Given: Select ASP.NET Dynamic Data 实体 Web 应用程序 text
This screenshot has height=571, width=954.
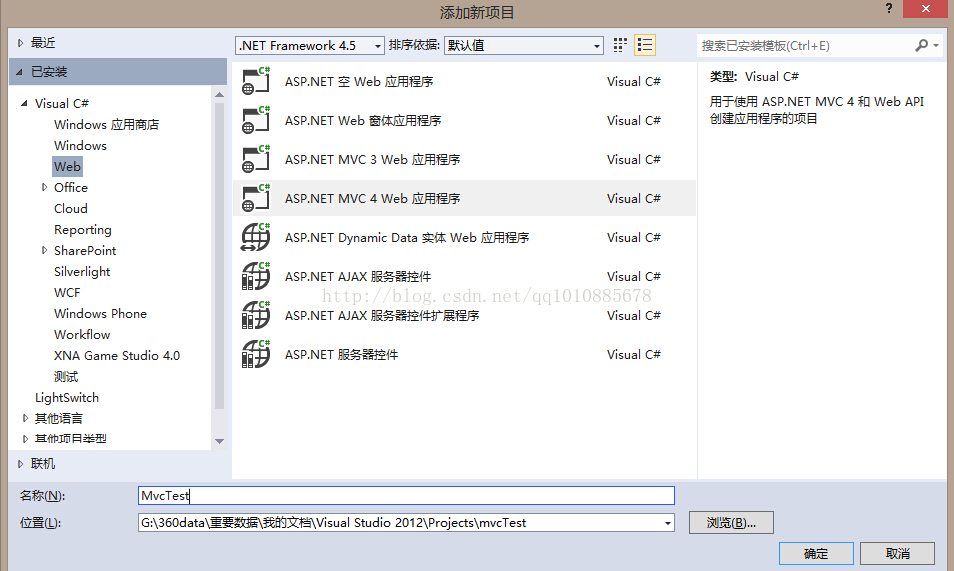Looking at the screenshot, I should point(407,237).
